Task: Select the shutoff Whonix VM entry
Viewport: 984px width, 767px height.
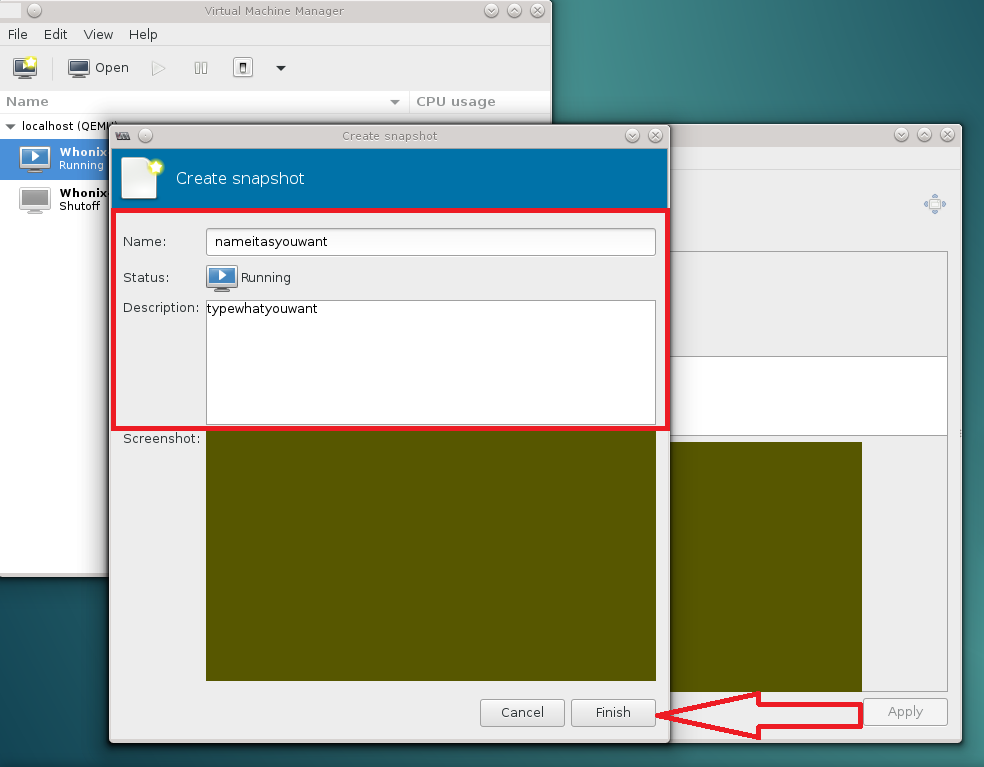Action: [x=60, y=199]
